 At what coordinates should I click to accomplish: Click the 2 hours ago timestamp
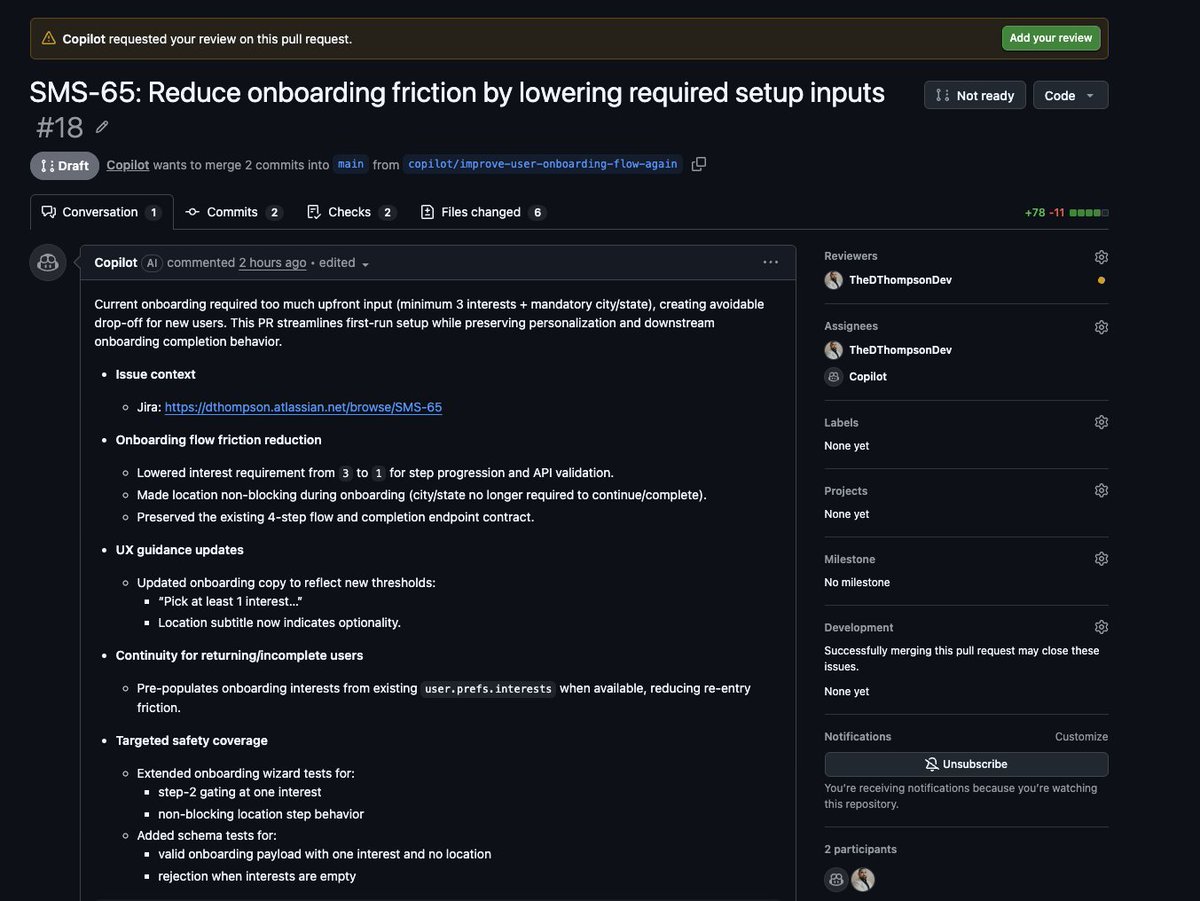pos(272,262)
